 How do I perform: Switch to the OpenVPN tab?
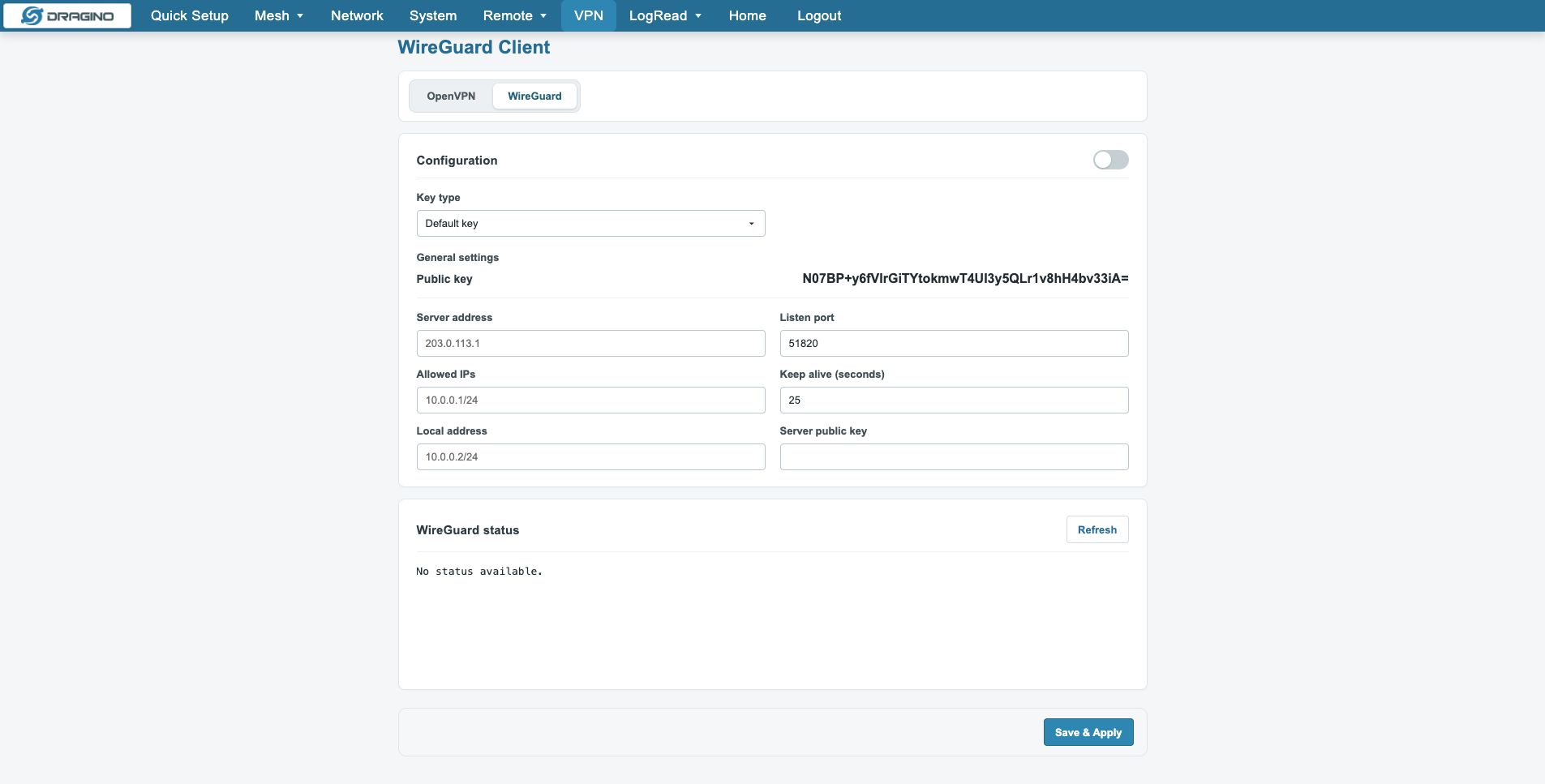451,96
